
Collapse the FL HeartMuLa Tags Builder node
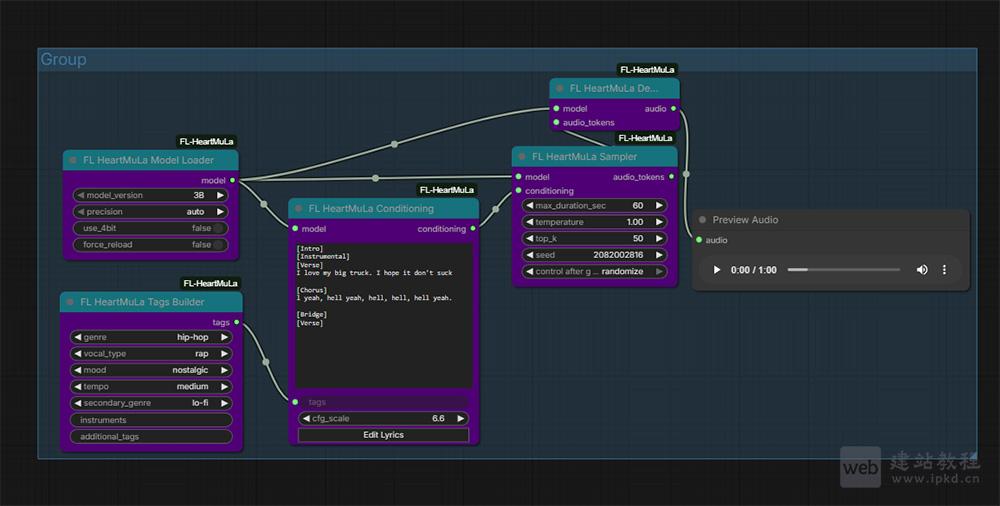pos(70,302)
